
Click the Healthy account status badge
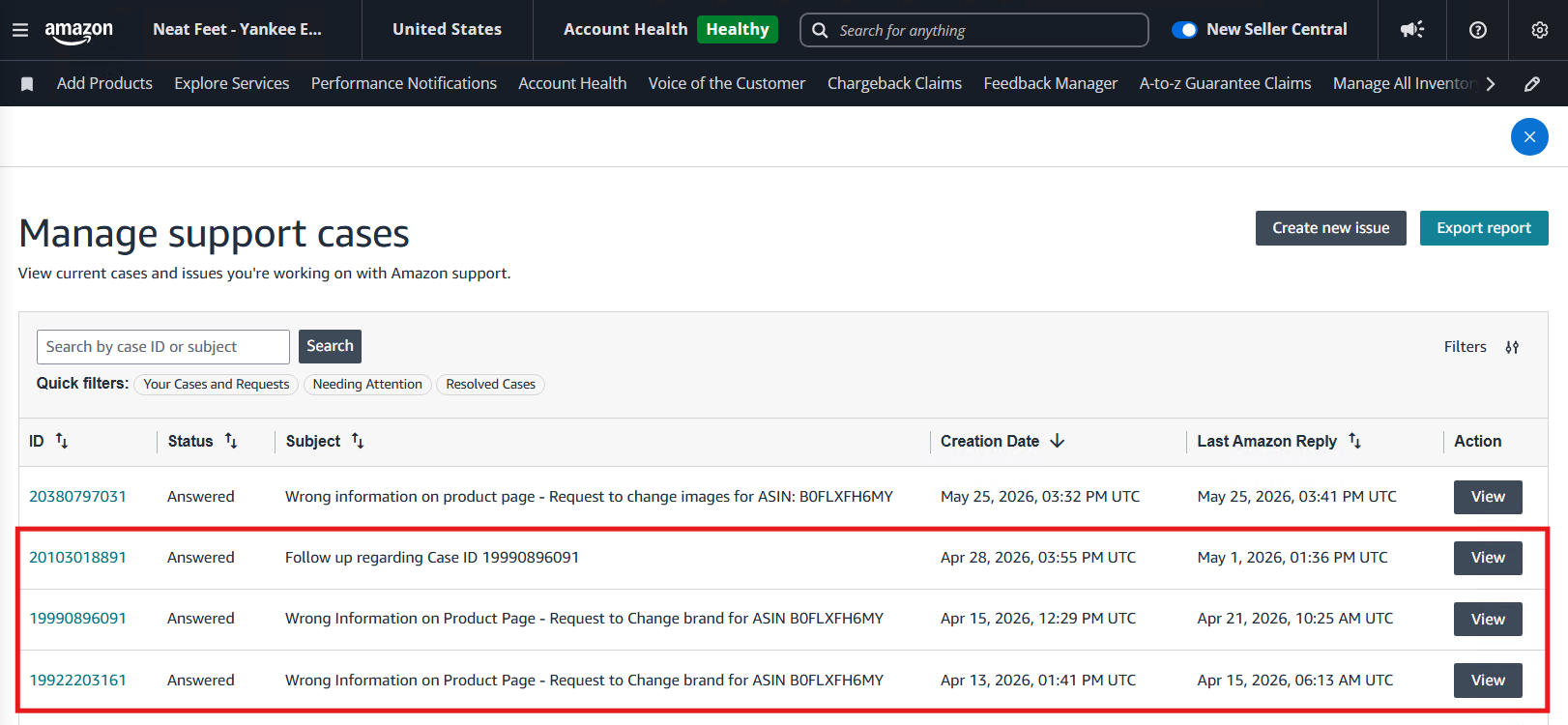coord(737,29)
